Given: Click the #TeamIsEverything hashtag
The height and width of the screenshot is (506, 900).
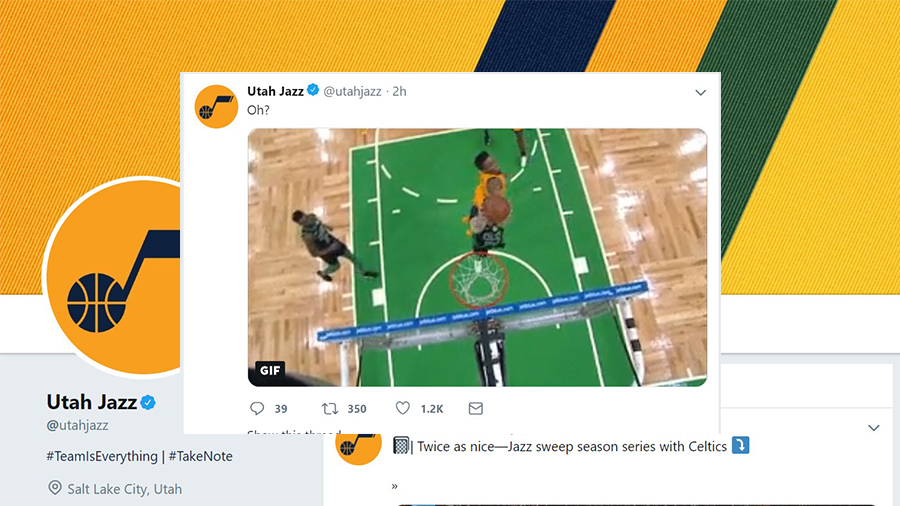Looking at the screenshot, I should 102,456.
